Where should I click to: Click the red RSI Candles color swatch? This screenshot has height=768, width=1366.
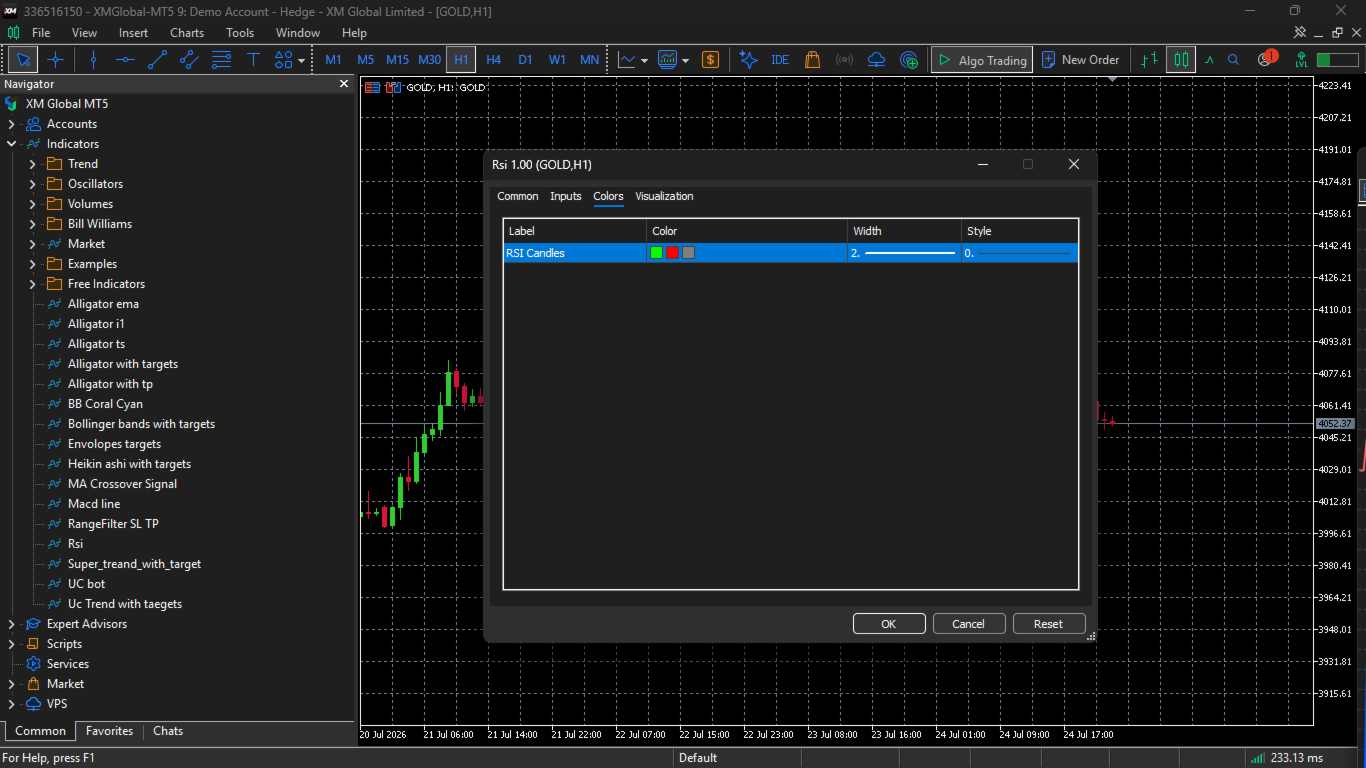click(x=673, y=253)
